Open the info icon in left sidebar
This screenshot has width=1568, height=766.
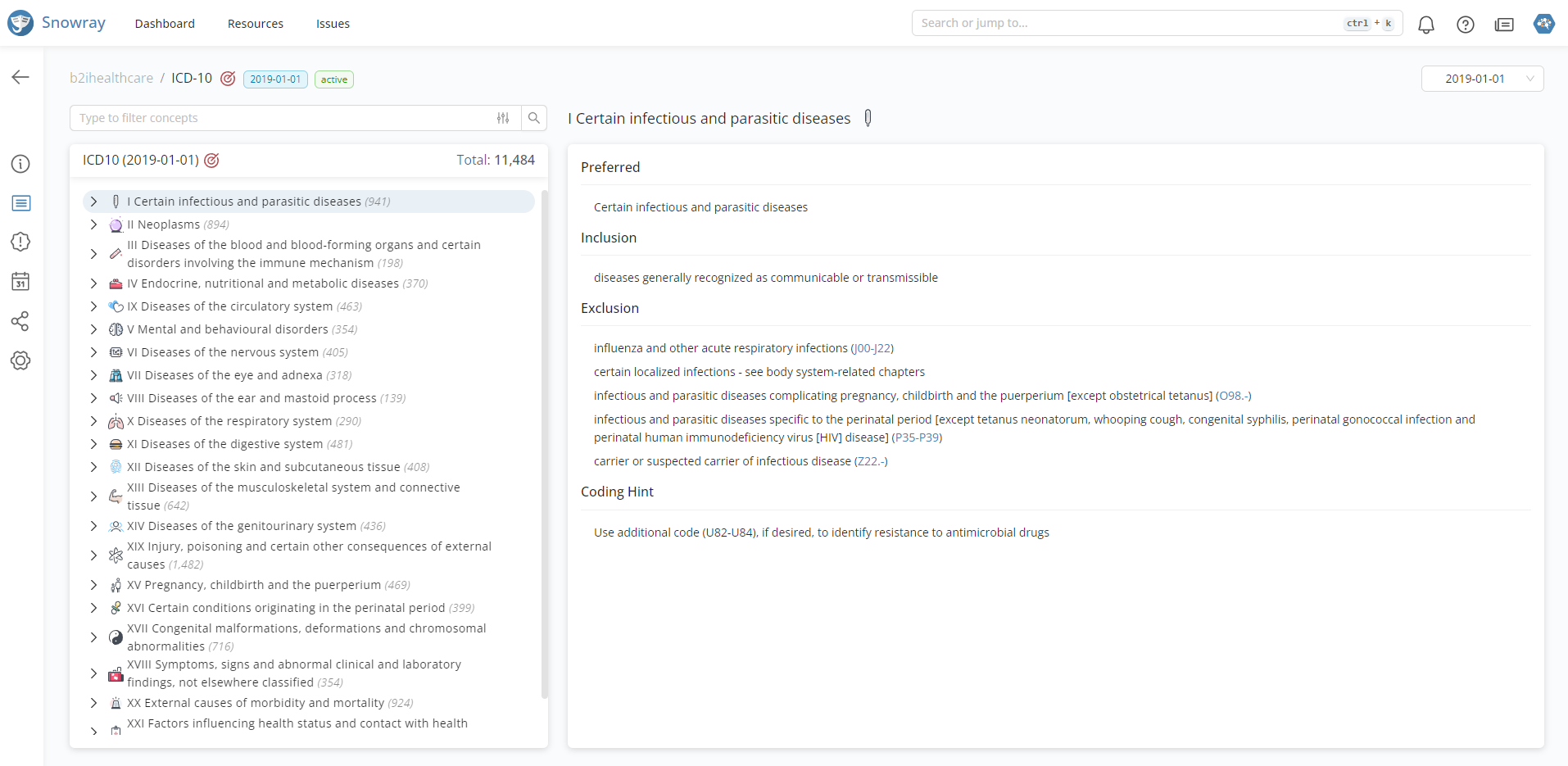point(20,164)
